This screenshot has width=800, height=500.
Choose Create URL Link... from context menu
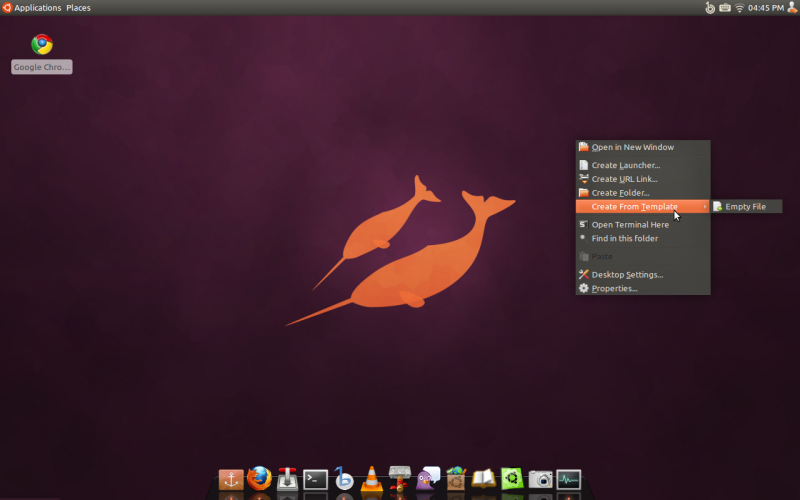pyautogui.click(x=643, y=179)
